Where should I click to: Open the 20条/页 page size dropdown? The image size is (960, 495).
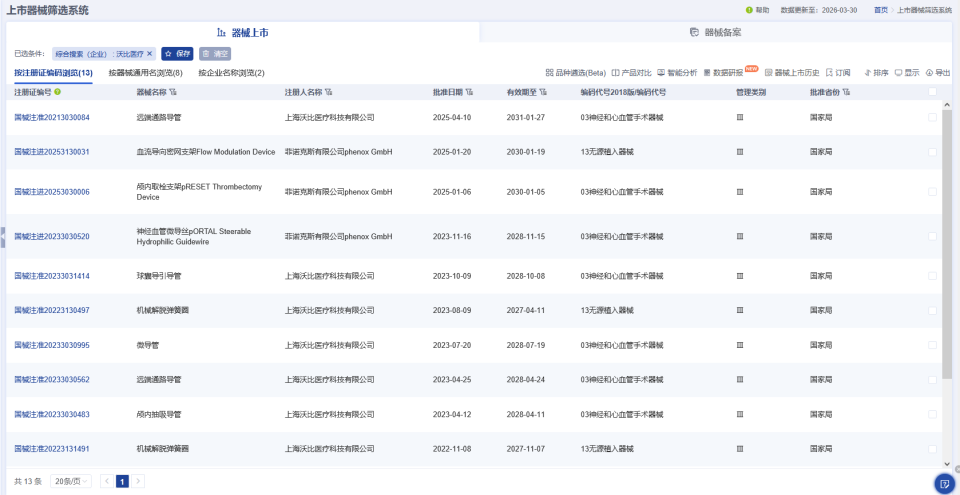72,481
